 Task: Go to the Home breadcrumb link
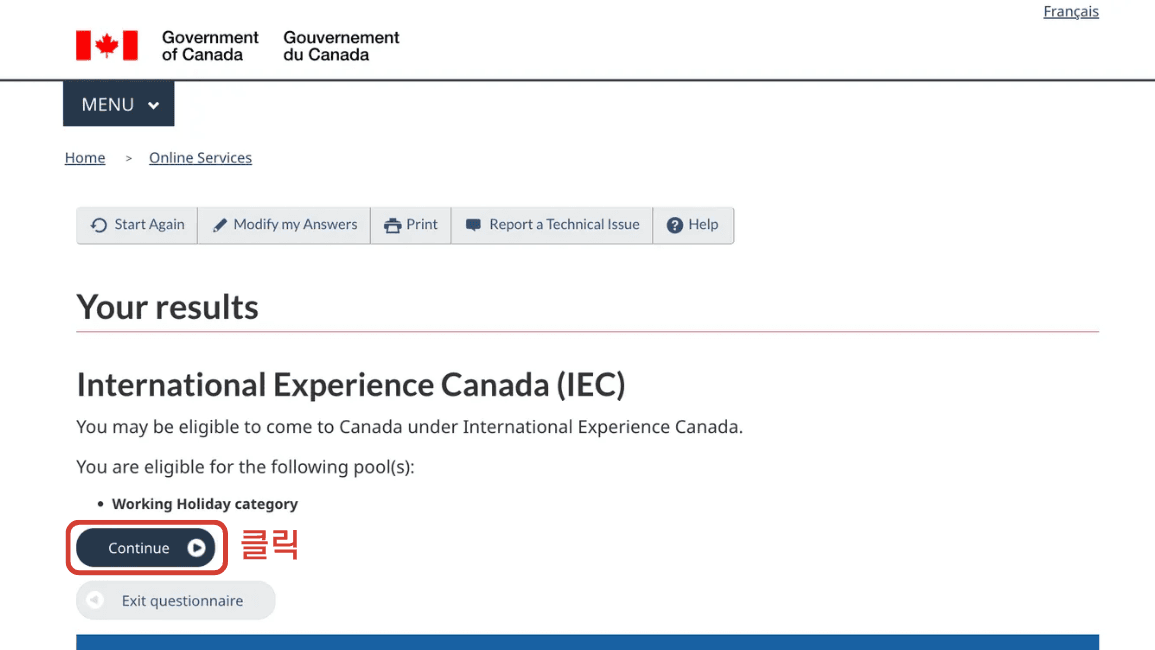tap(85, 158)
